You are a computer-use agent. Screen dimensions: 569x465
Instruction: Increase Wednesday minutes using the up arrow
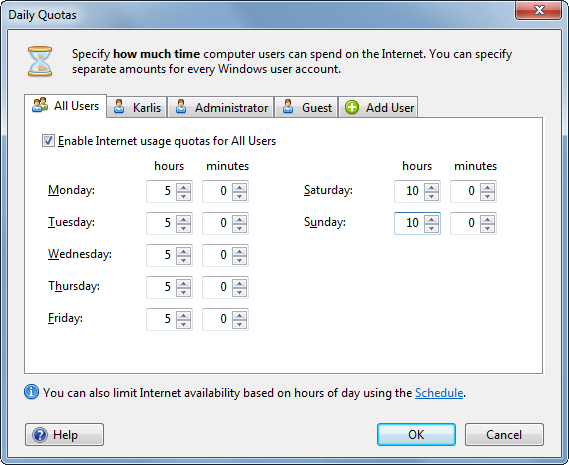(x=240, y=251)
